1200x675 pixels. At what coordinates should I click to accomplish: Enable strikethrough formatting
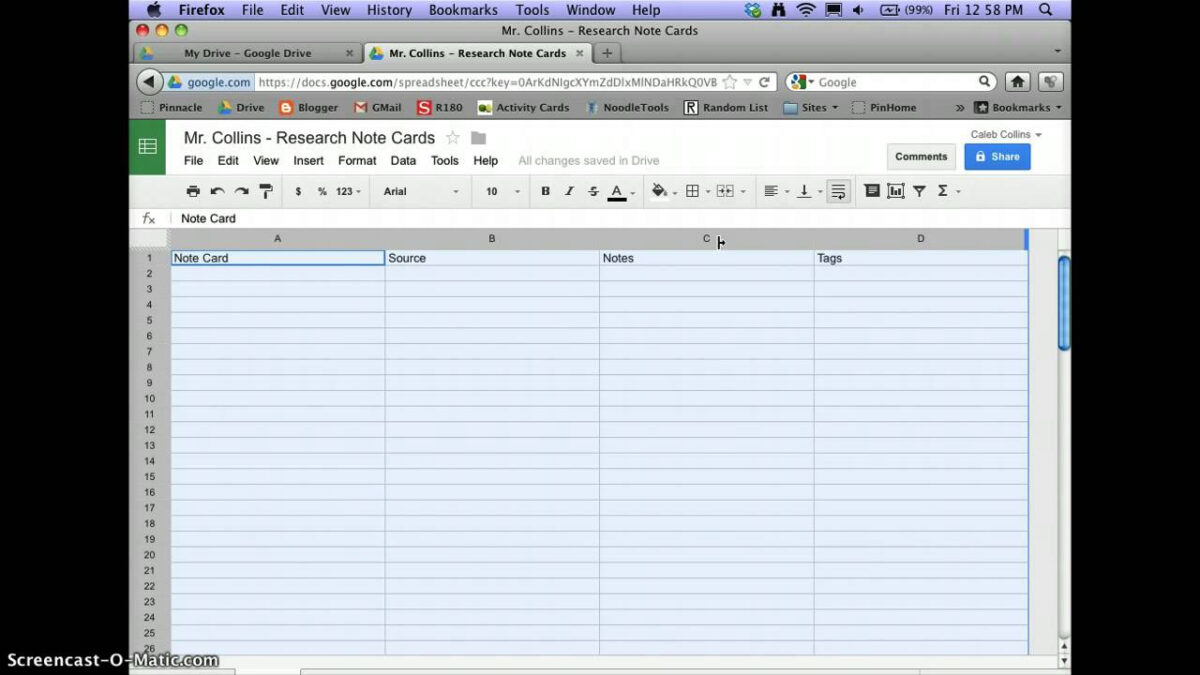coord(593,191)
